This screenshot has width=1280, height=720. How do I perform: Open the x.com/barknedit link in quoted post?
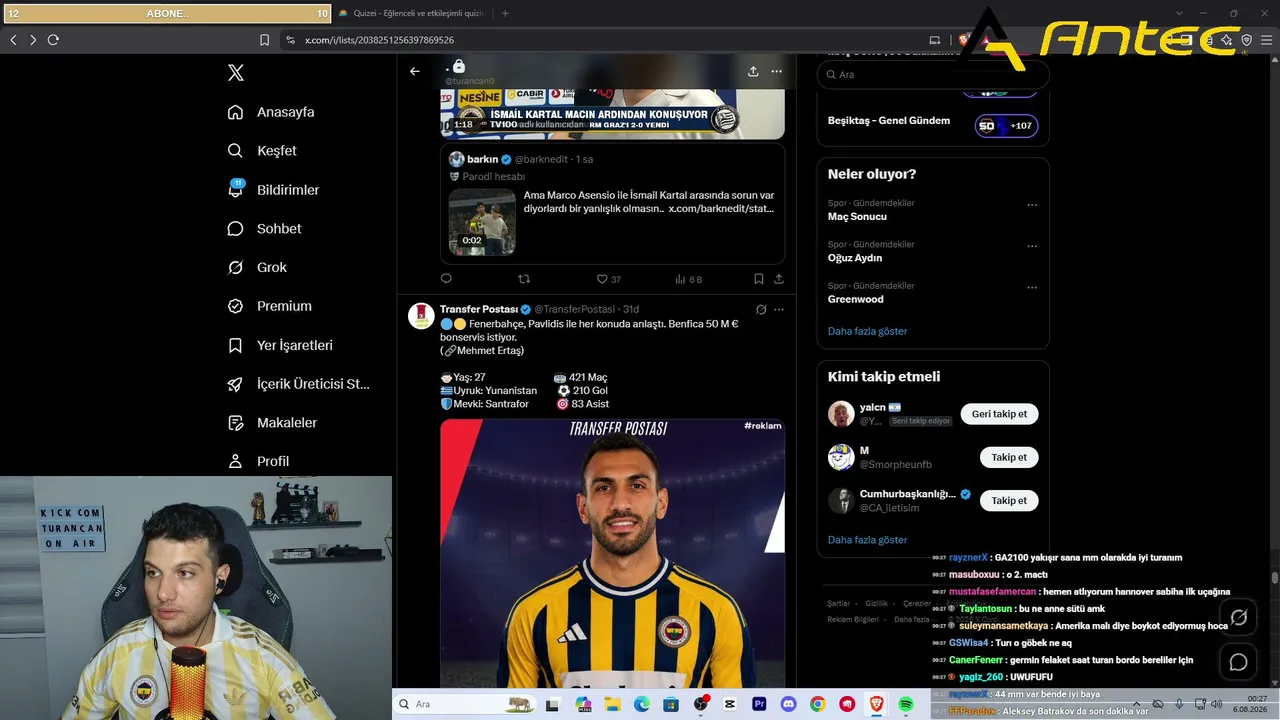point(721,208)
